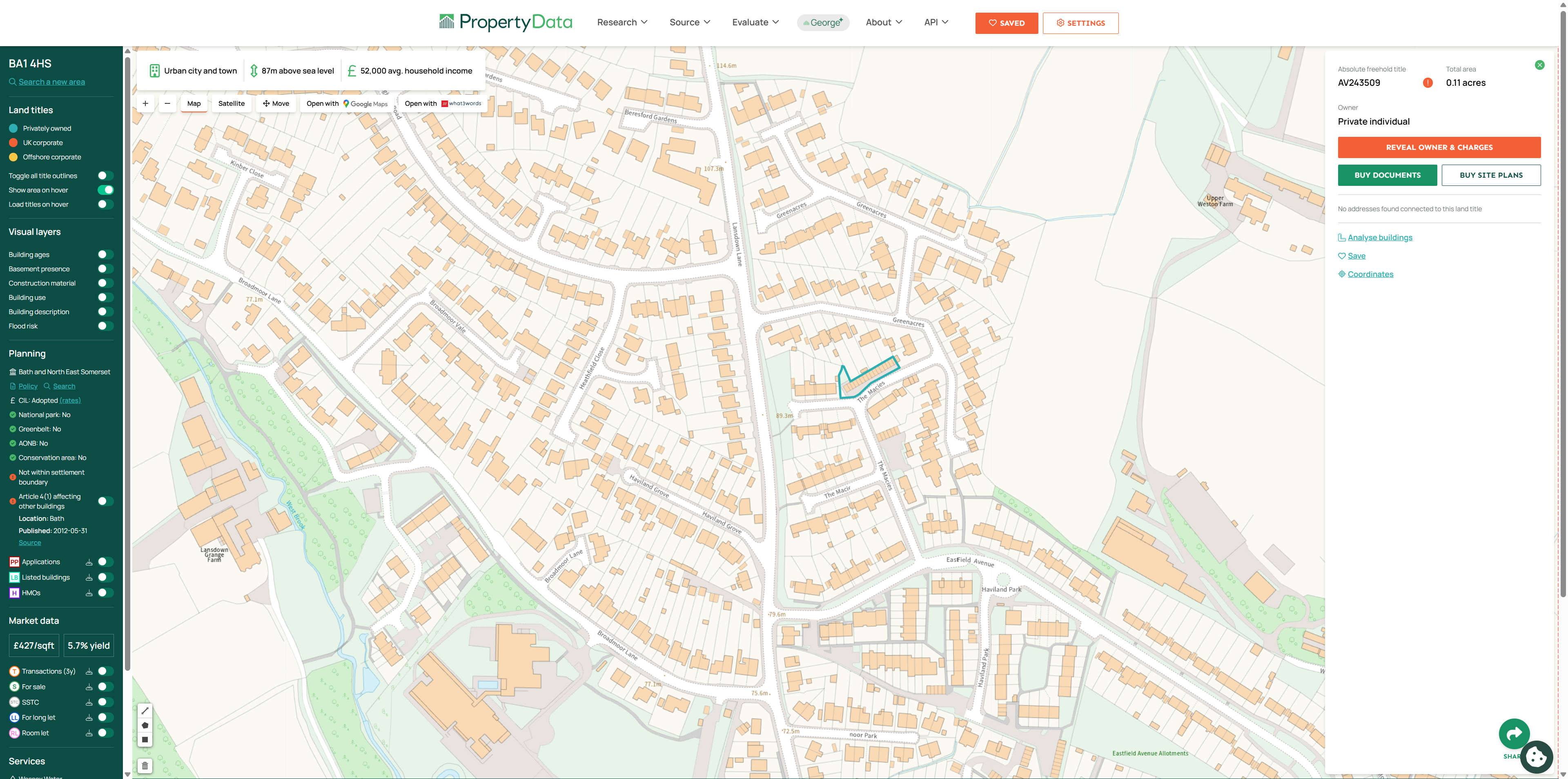Zoom in on the map
Screen dimensions: 1568x779
[145, 103]
